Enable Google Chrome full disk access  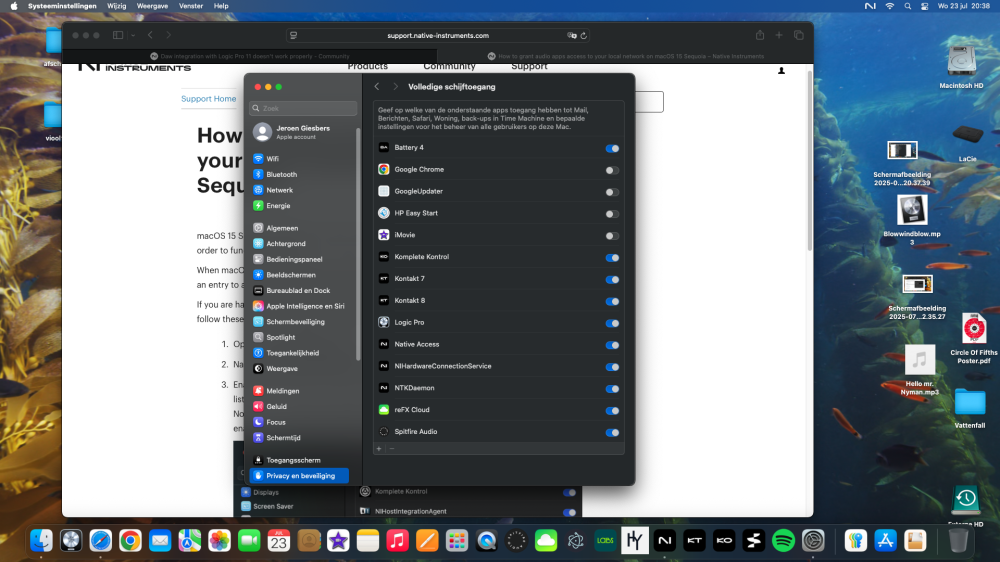[612, 170]
